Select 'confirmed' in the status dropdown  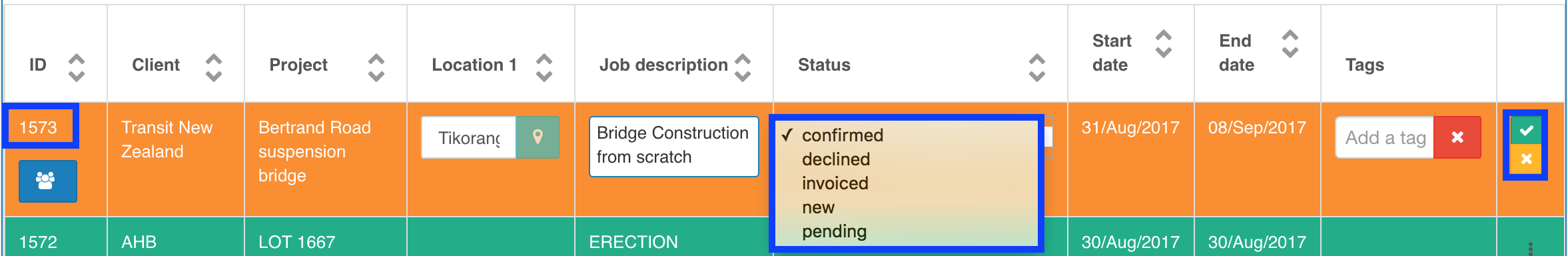click(x=843, y=135)
